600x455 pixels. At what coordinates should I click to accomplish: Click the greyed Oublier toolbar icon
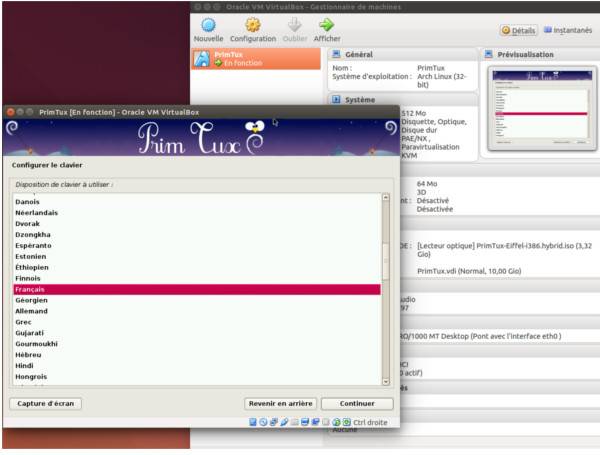click(295, 25)
